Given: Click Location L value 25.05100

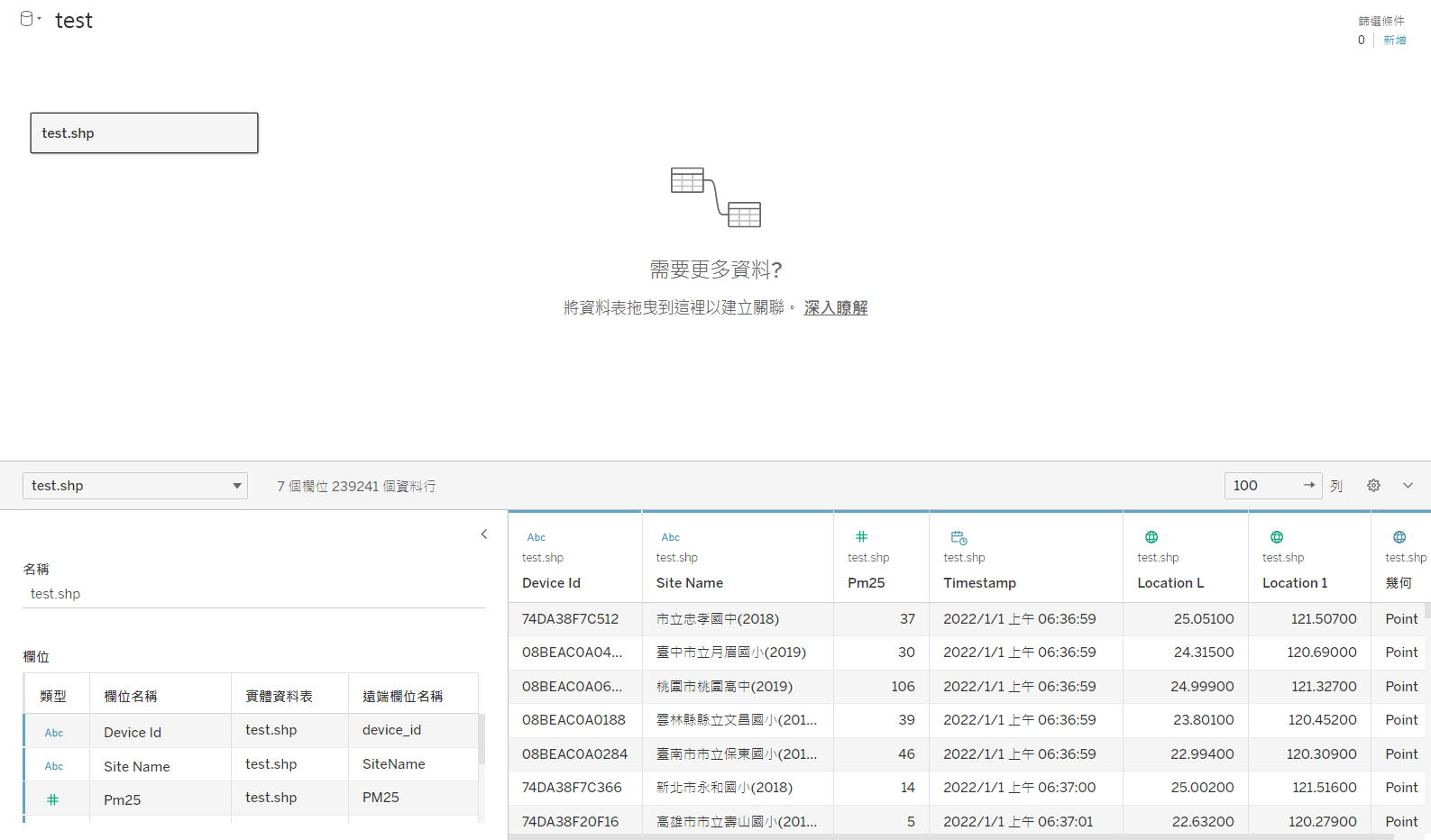Looking at the screenshot, I should pos(1204,619).
